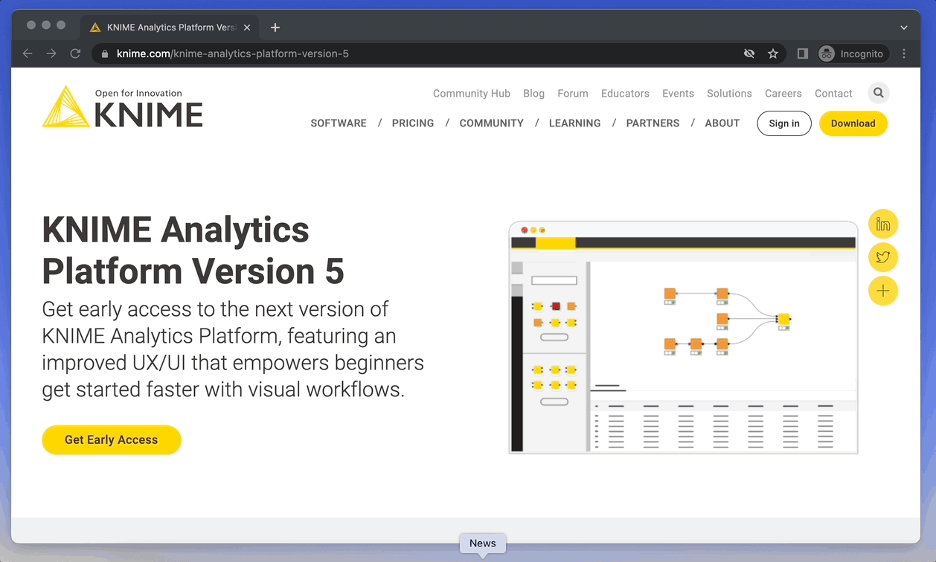Click Get Early Access button
The image size is (936, 562).
111,440
